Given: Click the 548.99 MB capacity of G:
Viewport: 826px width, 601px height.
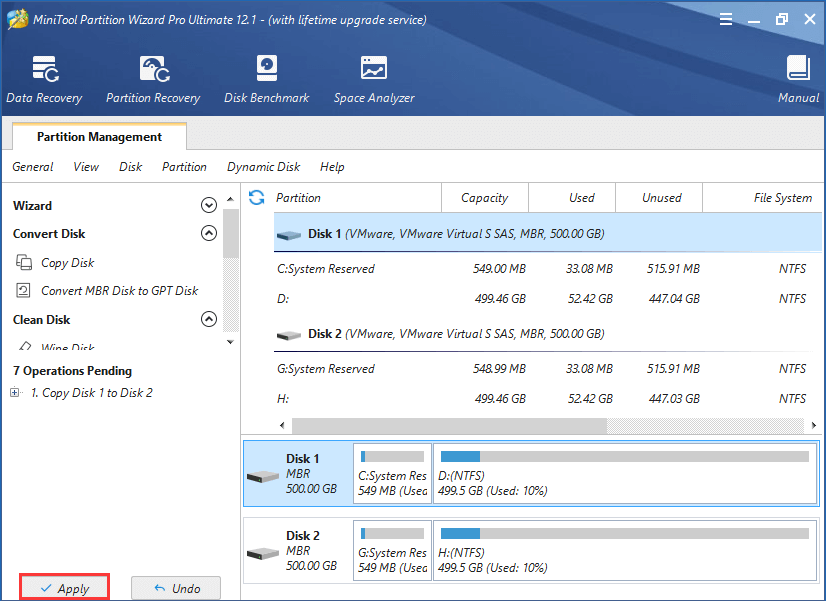Looking at the screenshot, I should [499, 369].
